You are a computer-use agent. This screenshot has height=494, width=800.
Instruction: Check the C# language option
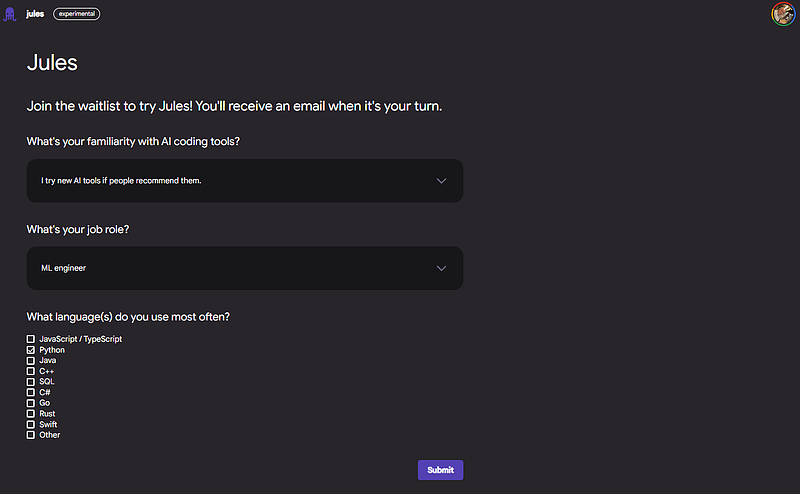(31, 393)
